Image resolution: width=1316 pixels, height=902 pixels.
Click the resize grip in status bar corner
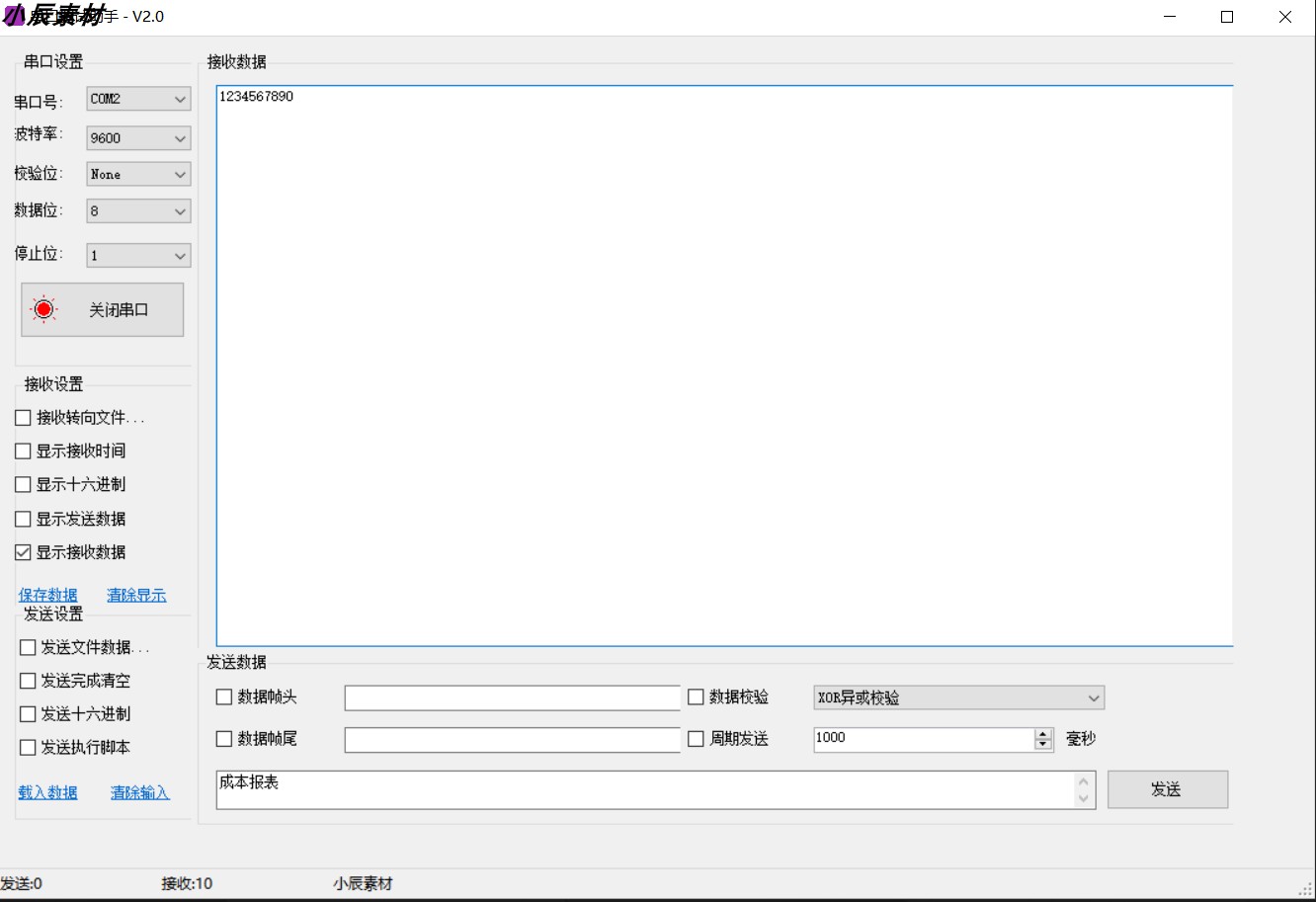tap(1305, 888)
